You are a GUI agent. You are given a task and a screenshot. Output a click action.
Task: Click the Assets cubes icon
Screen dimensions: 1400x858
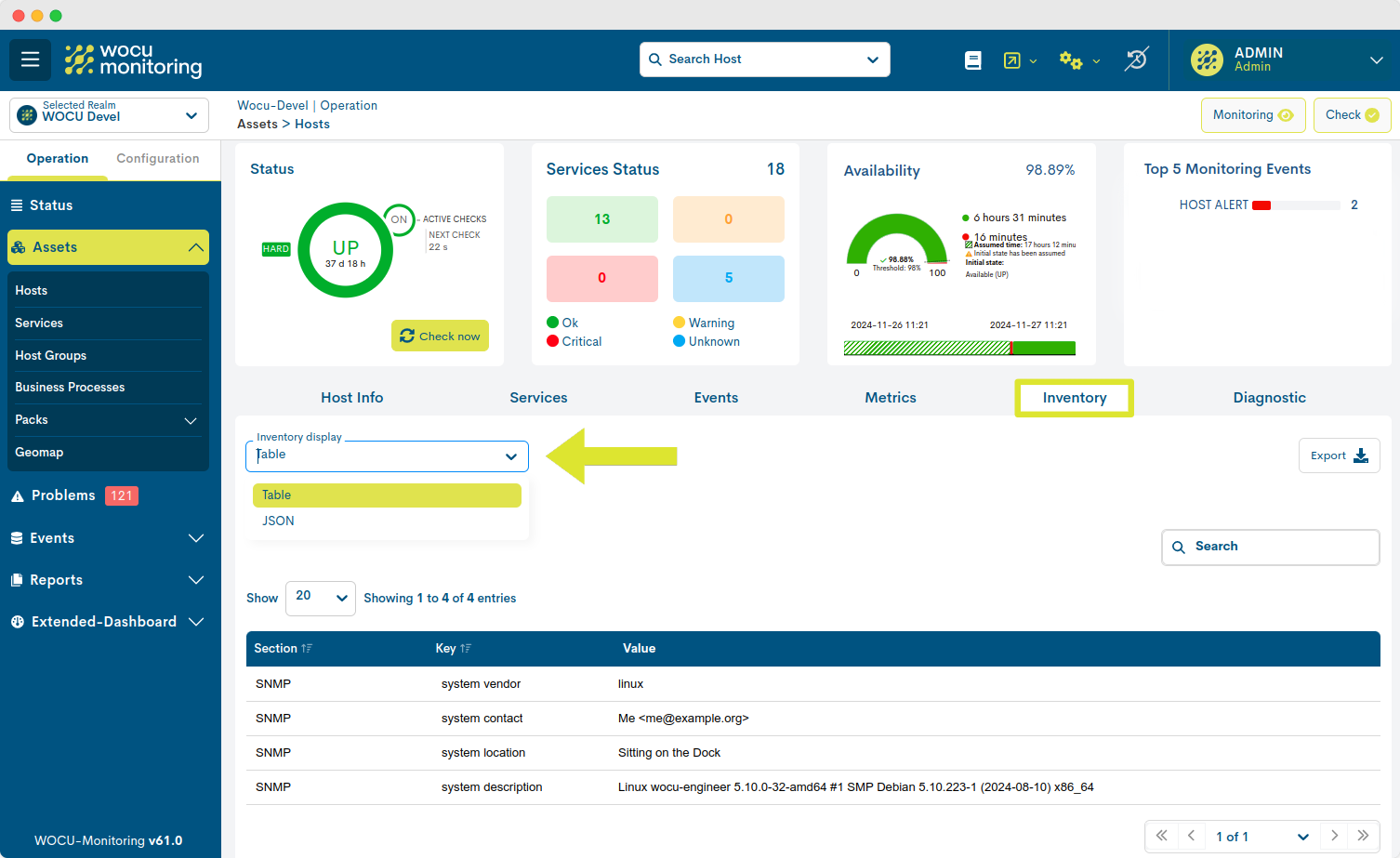click(19, 247)
